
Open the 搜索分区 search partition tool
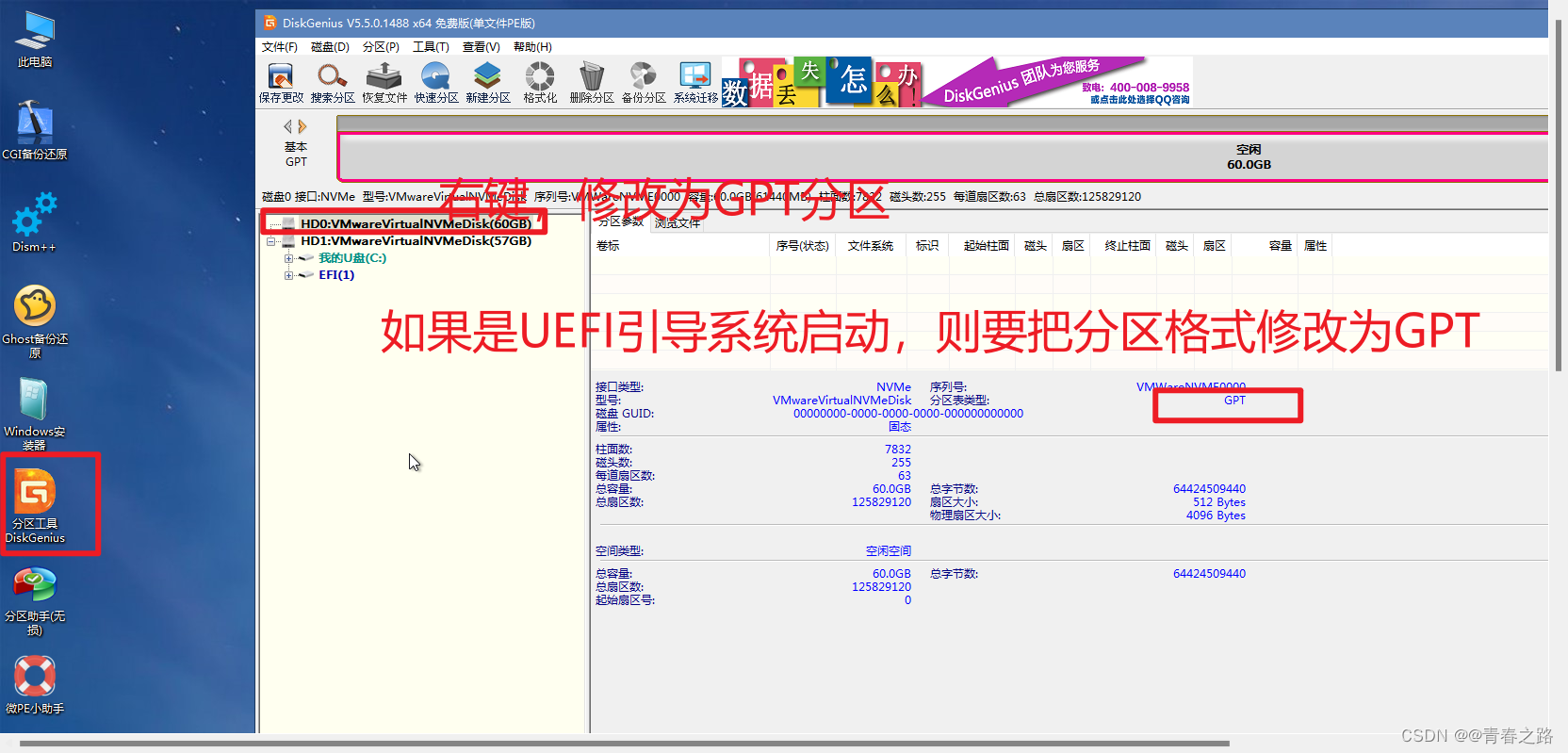333,82
